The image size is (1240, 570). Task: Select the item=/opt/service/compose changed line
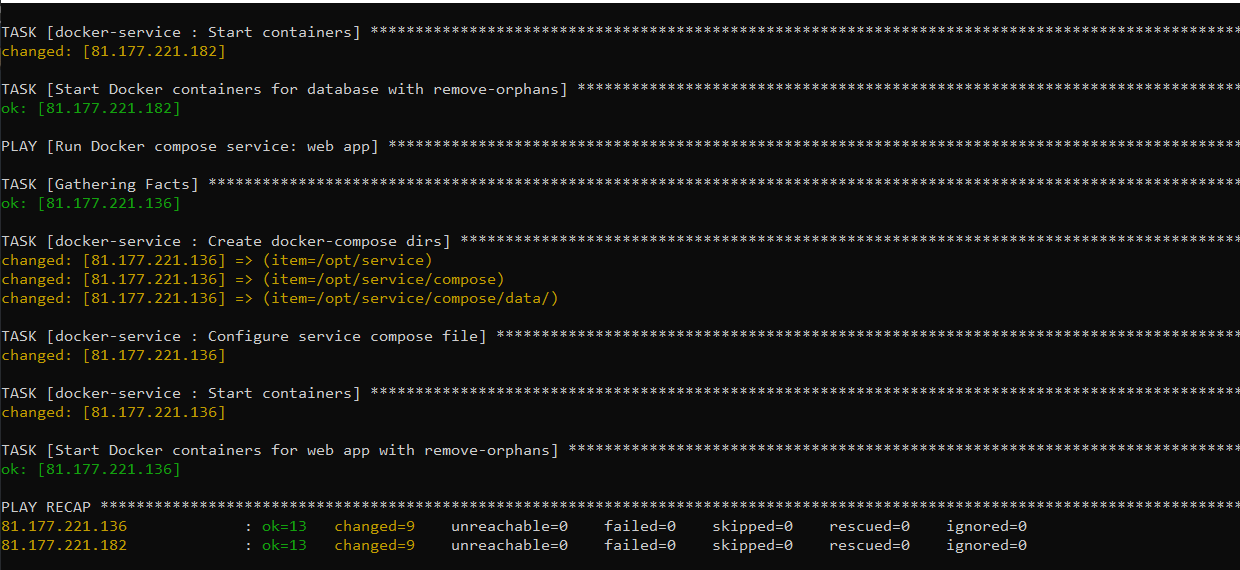253,279
